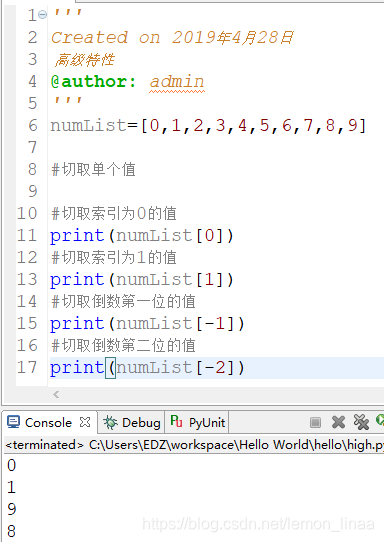Remove all terminated launches, double X icon
The width and height of the screenshot is (384, 542).
click(361, 422)
